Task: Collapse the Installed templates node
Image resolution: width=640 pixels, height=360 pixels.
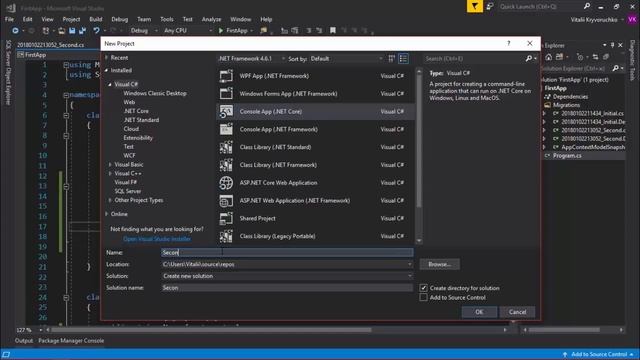Action: click(107, 70)
